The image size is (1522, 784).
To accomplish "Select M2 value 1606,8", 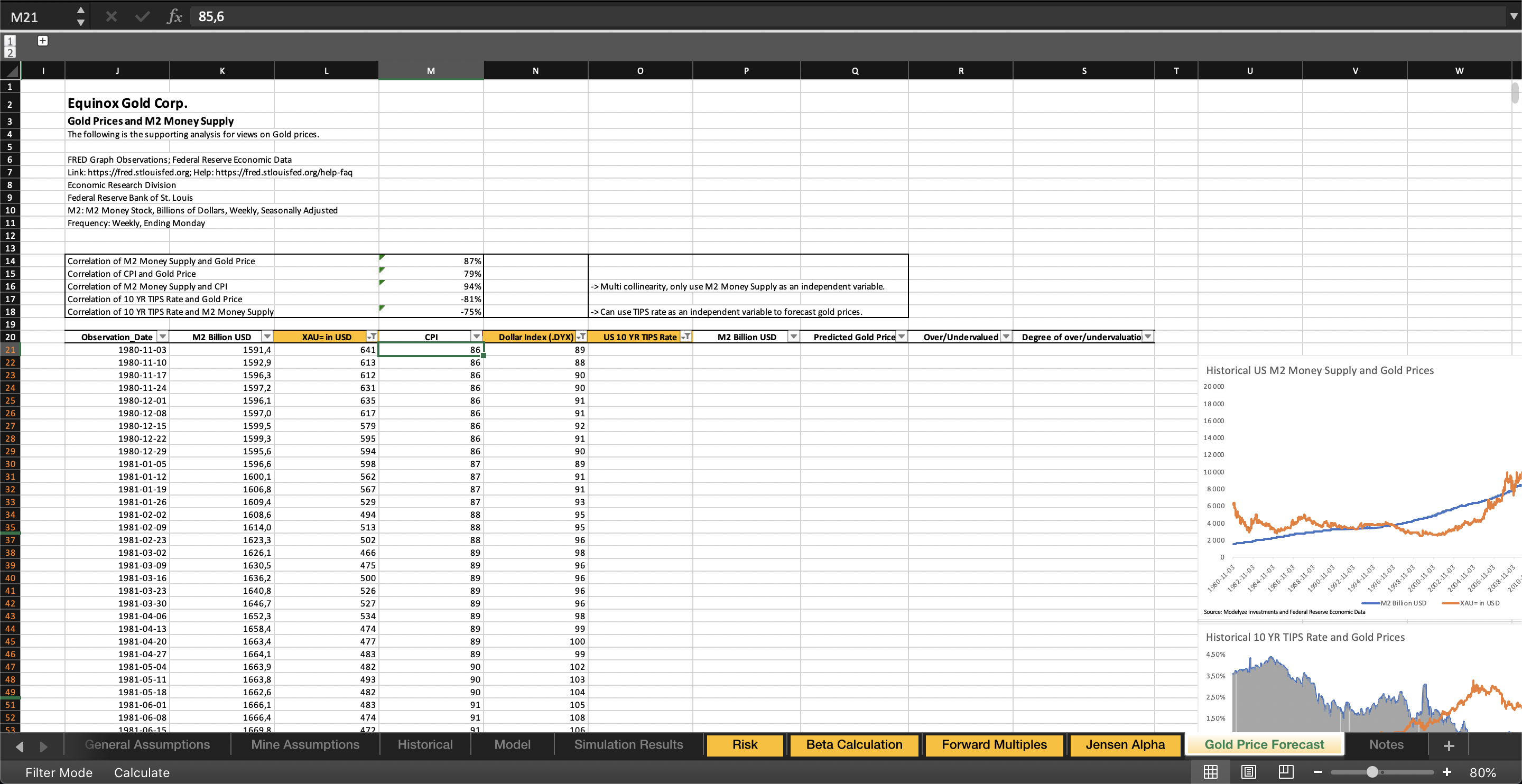I will coord(221,489).
